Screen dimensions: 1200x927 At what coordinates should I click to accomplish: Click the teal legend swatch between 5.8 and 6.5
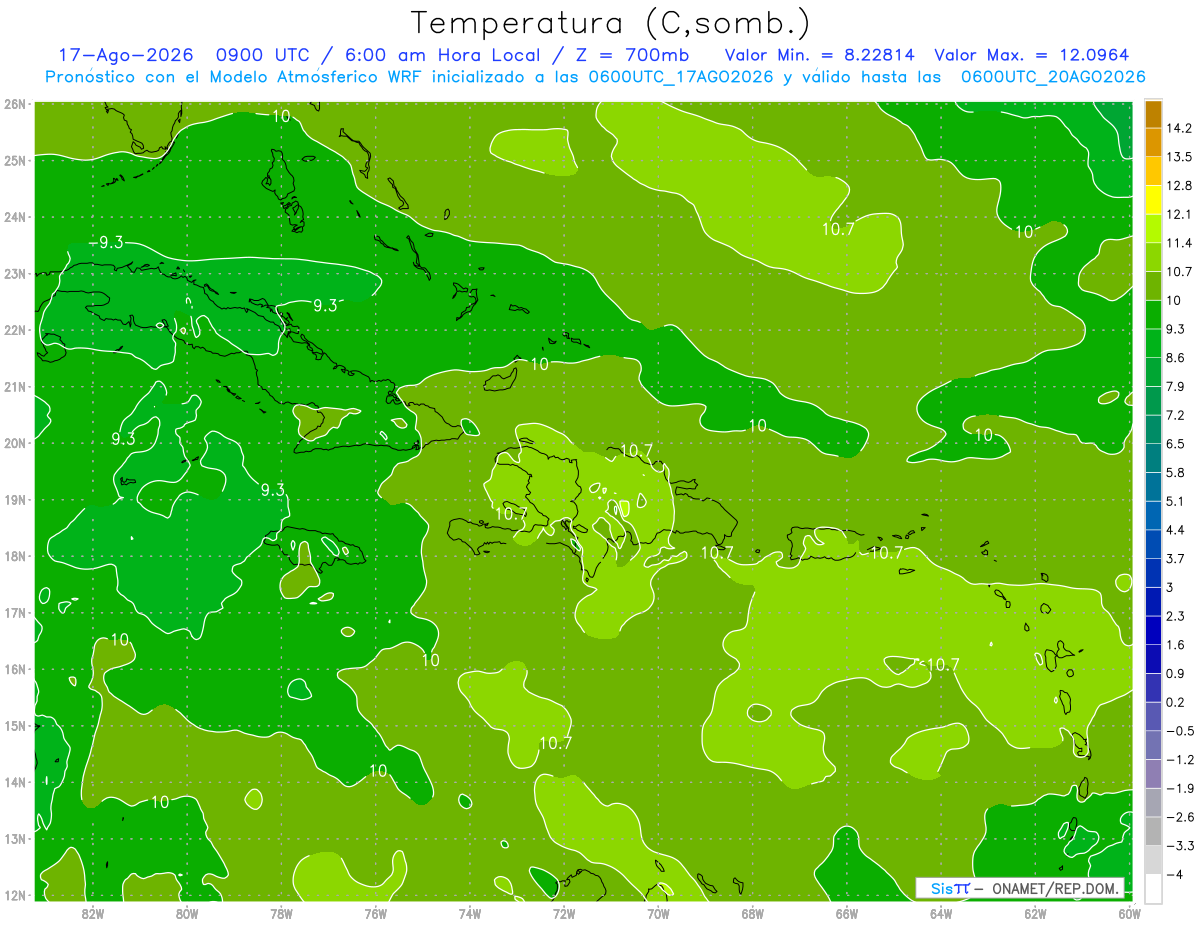pyautogui.click(x=1153, y=457)
